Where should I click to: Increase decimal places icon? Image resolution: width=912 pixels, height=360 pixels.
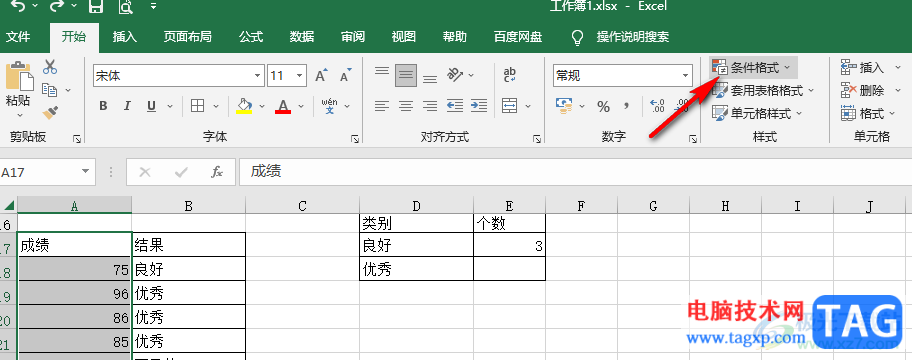657,106
